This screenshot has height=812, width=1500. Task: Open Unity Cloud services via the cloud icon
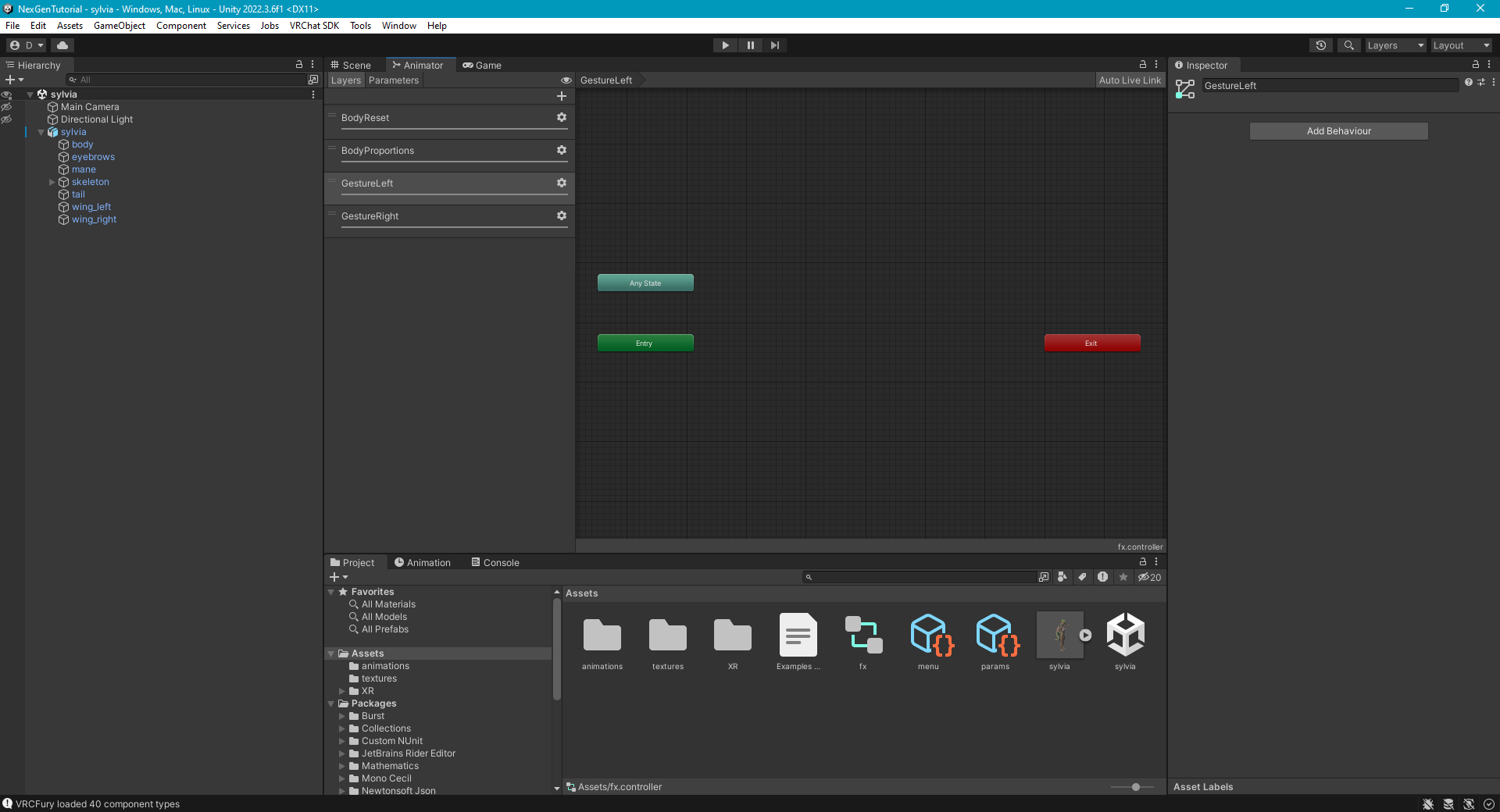(62, 45)
